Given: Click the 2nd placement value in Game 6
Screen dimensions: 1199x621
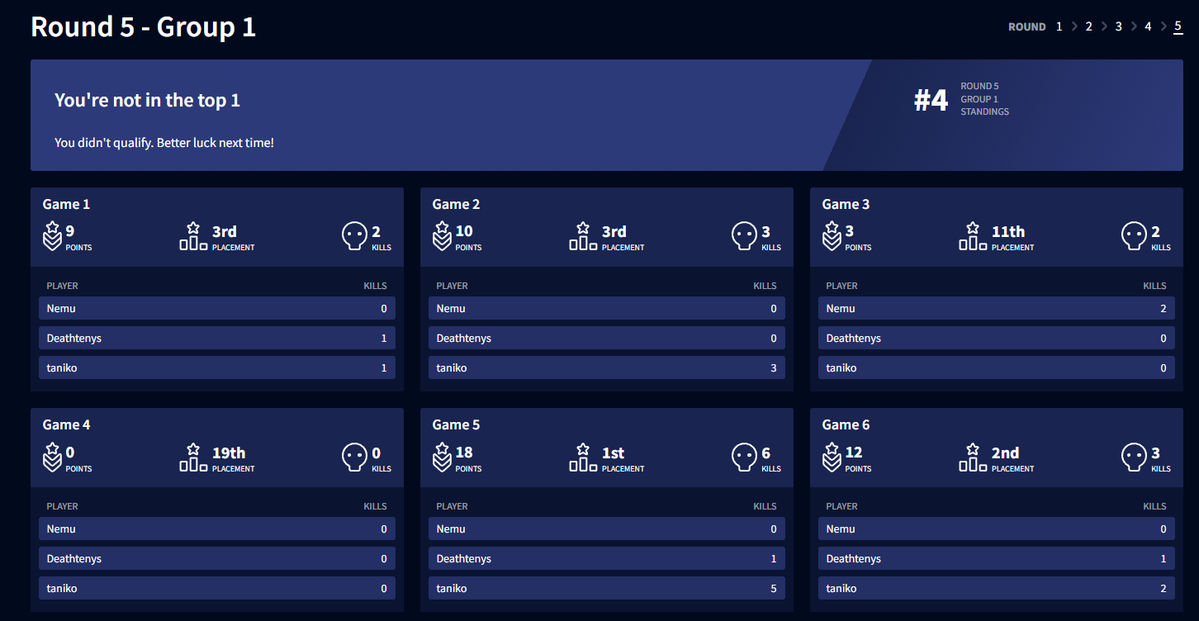Looking at the screenshot, I should coord(1006,453).
